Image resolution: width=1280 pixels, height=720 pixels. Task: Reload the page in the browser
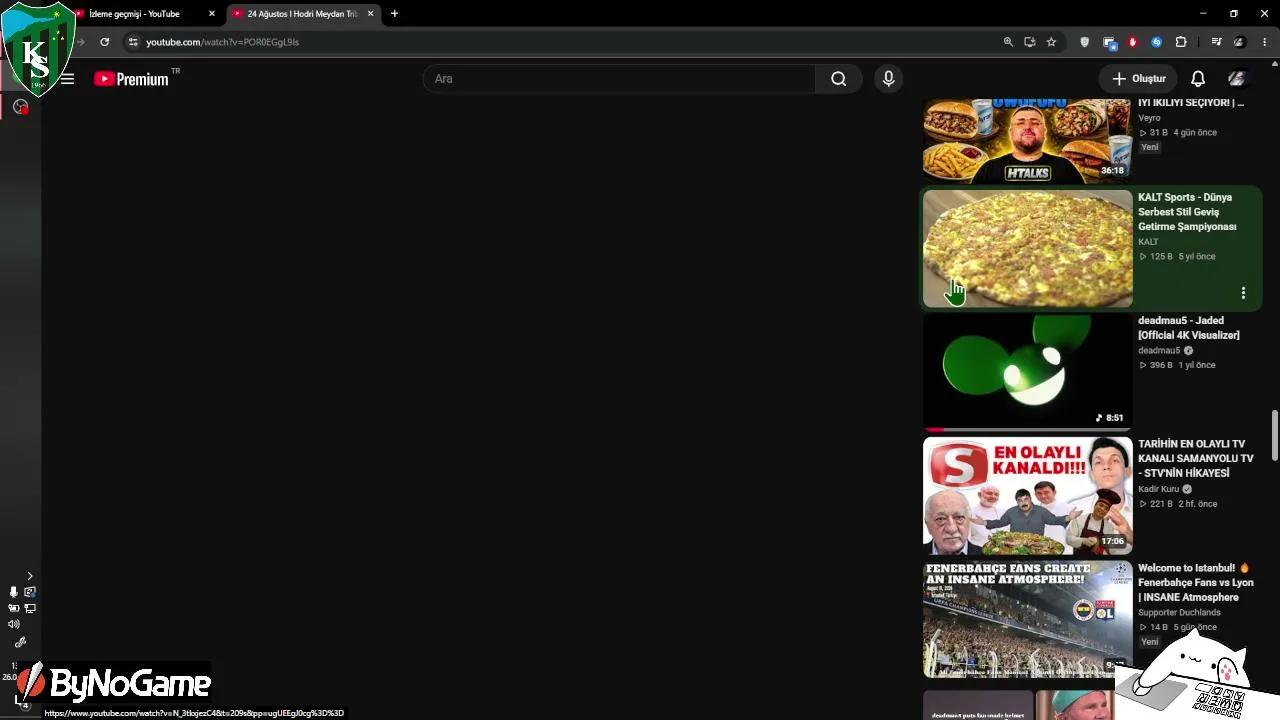[104, 42]
